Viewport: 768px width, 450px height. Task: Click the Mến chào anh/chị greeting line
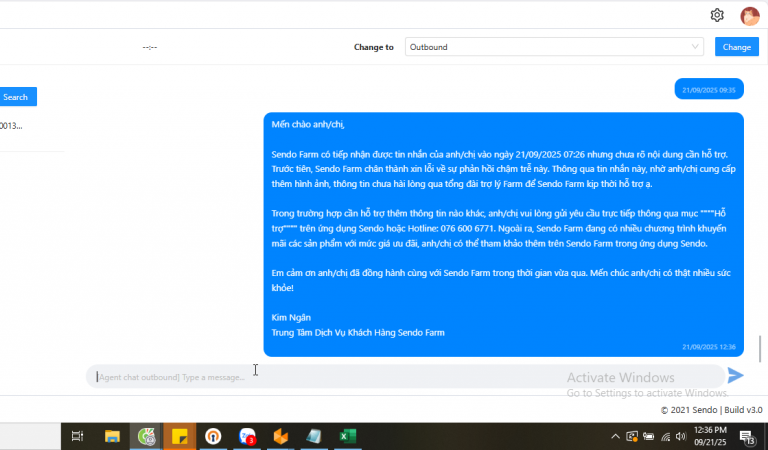pyautogui.click(x=308, y=124)
